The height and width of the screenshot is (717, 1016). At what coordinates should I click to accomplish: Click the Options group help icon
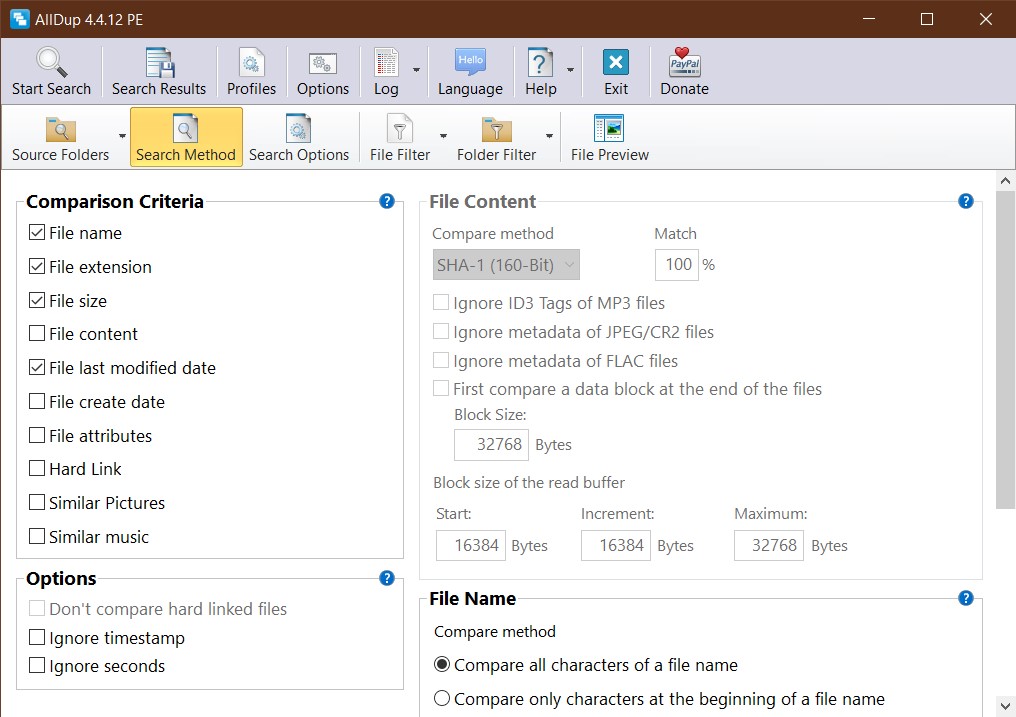[x=387, y=578]
